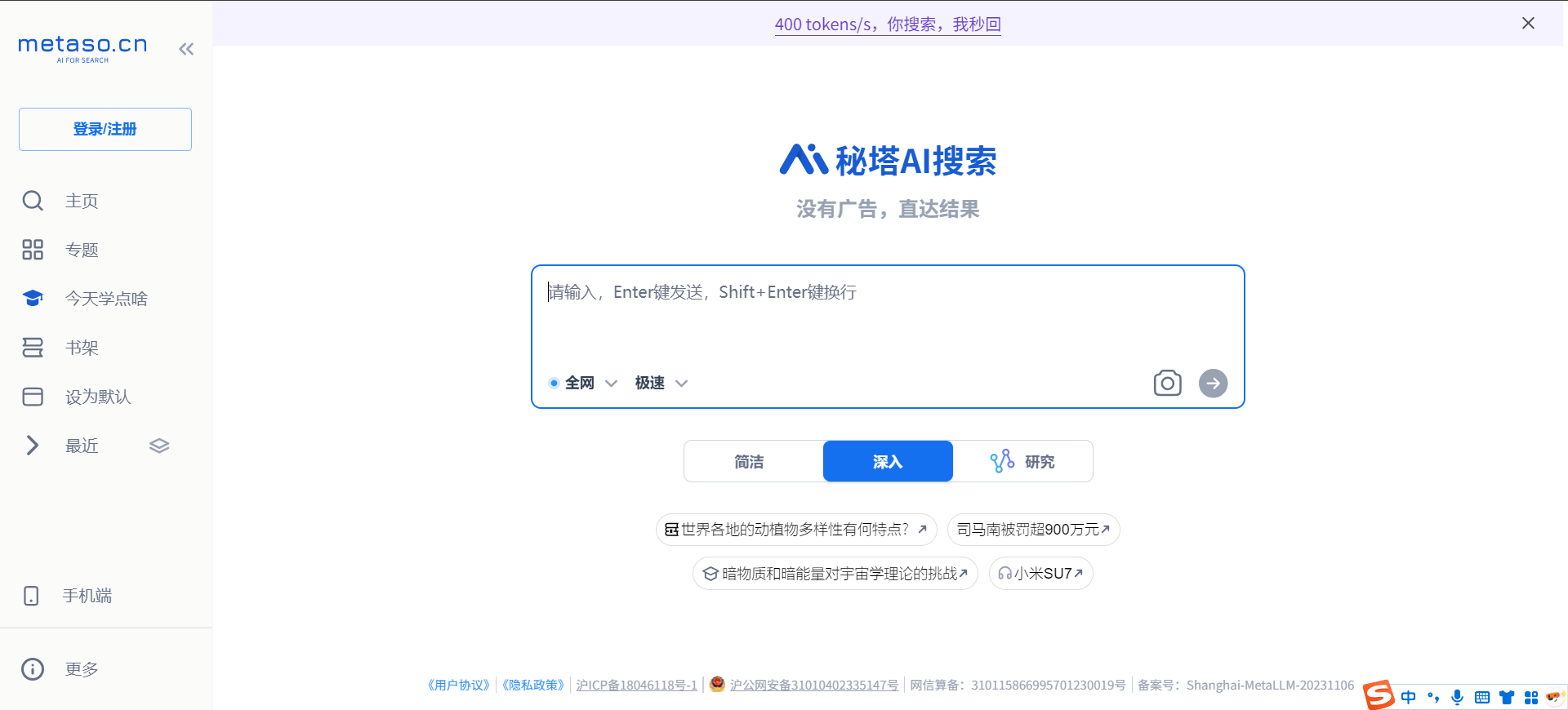Open the 《隐私政策》 link
Image resolution: width=1568 pixels, height=710 pixels.
pos(532,686)
